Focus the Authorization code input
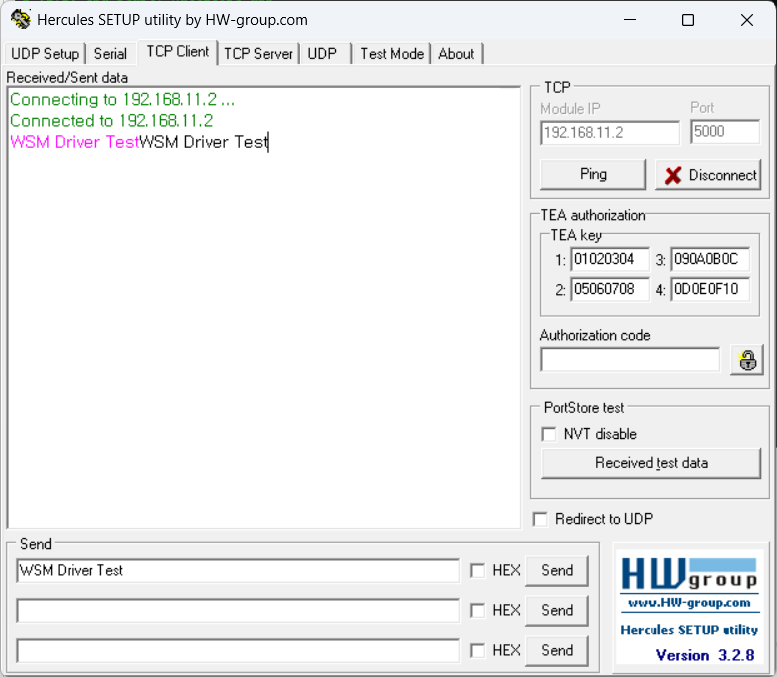The image size is (777, 677). [x=630, y=359]
